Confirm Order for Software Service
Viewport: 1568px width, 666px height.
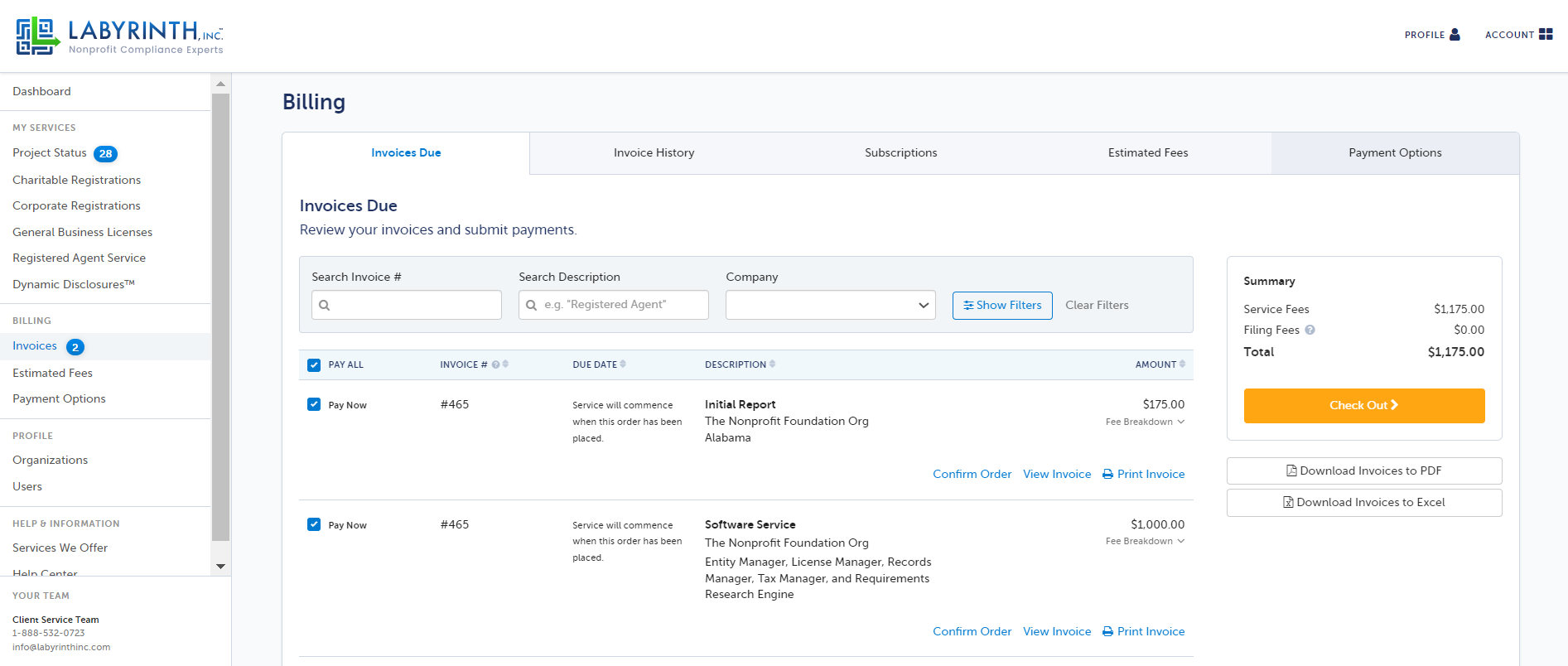tap(972, 631)
